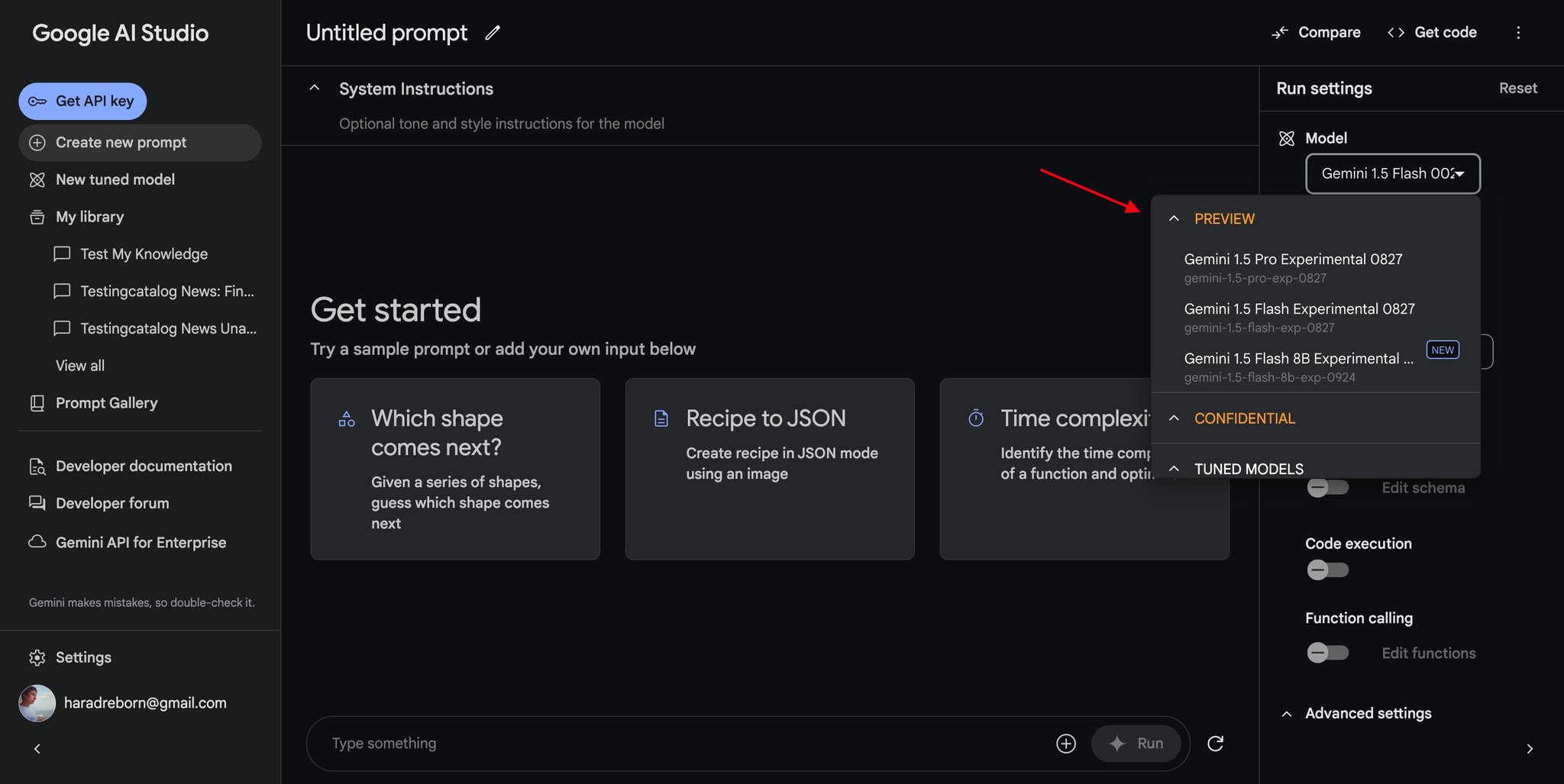
Task: Toggle Code execution switch
Action: (x=1327, y=570)
